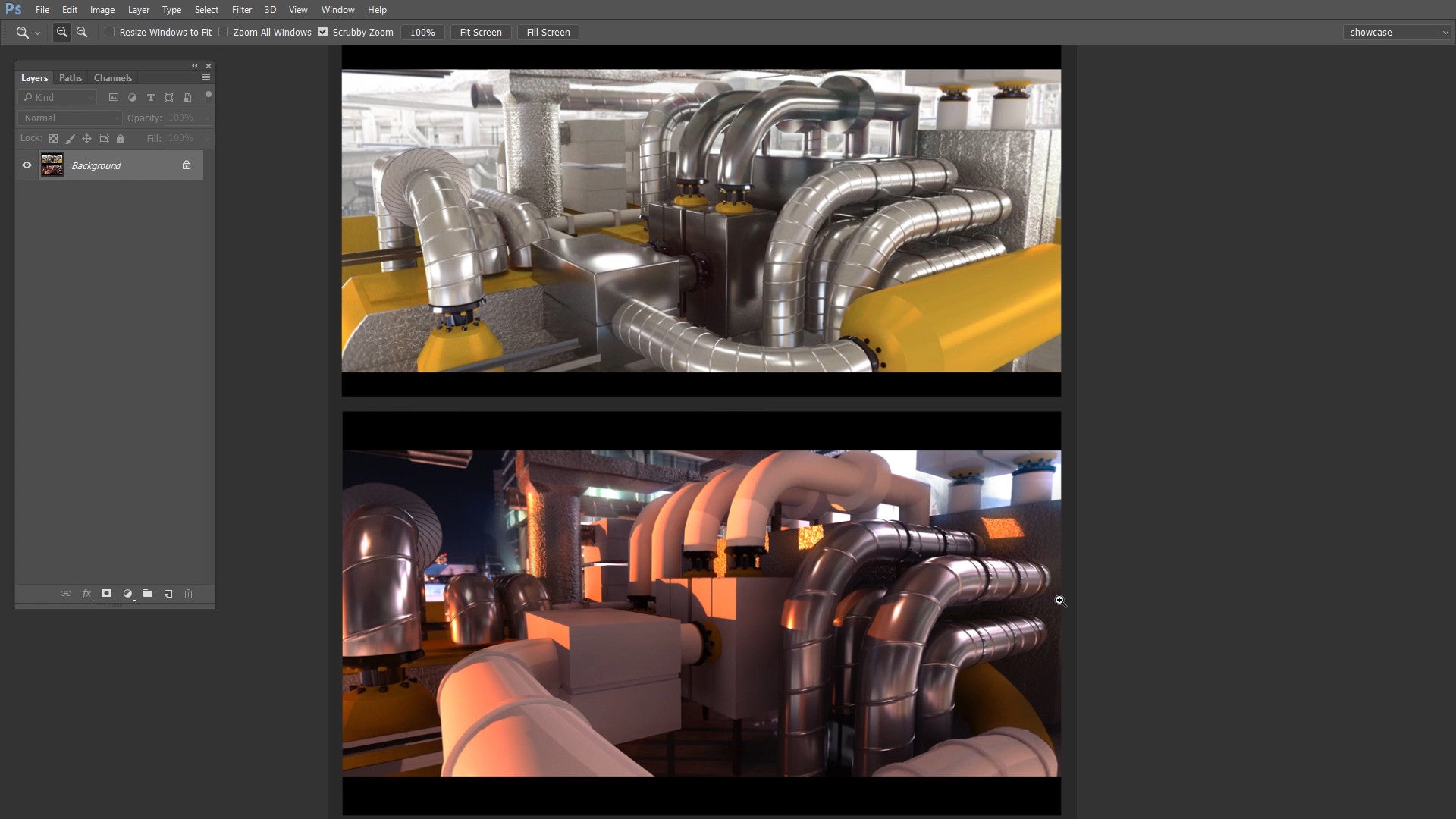The image size is (1456, 819).
Task: Enable Zoom All Windows
Action: pyautogui.click(x=224, y=32)
